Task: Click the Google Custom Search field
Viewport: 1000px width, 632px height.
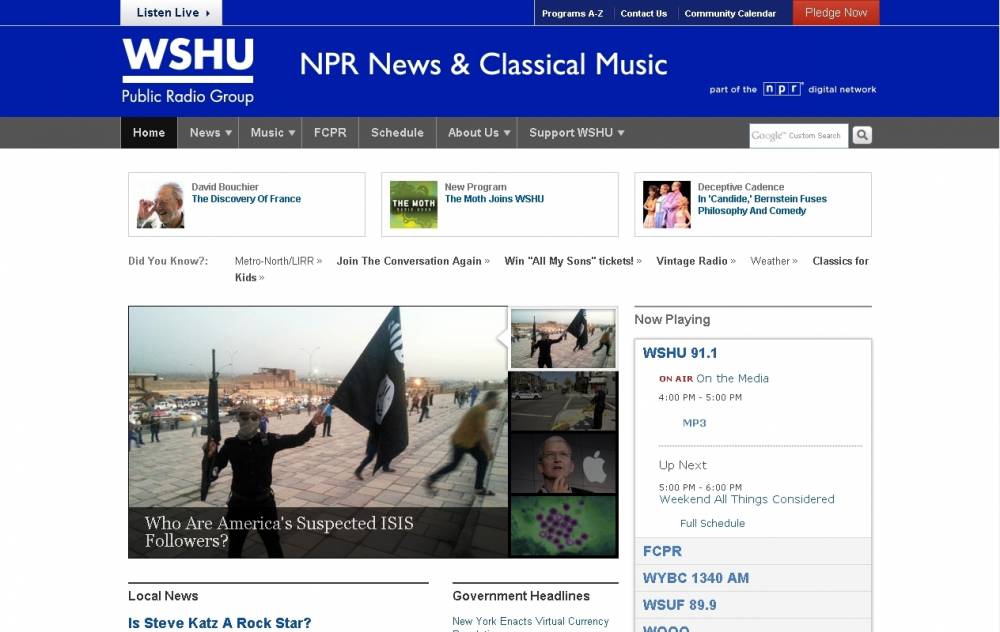Action: [x=798, y=135]
